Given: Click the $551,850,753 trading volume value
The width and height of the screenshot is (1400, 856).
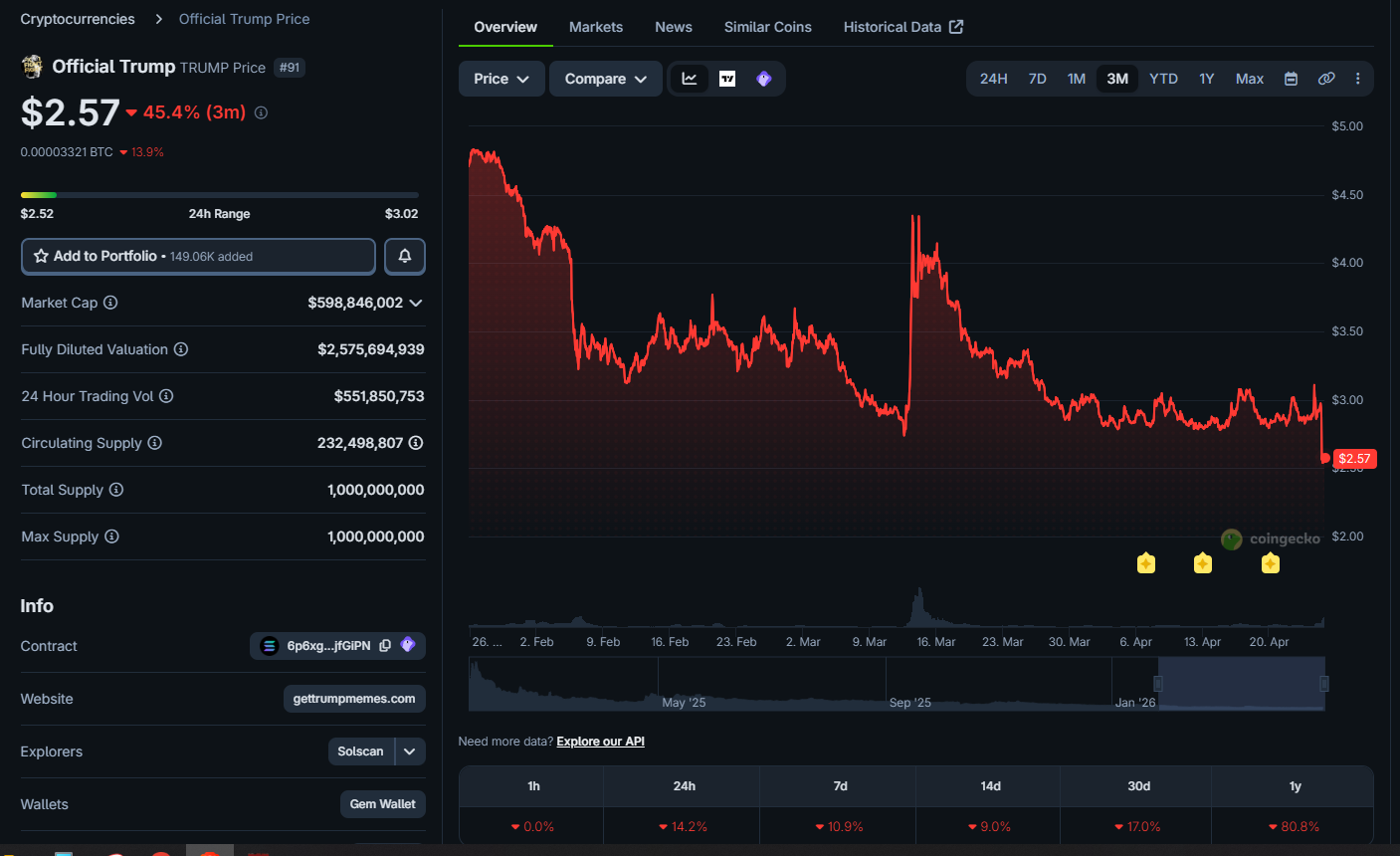Looking at the screenshot, I should [x=379, y=396].
